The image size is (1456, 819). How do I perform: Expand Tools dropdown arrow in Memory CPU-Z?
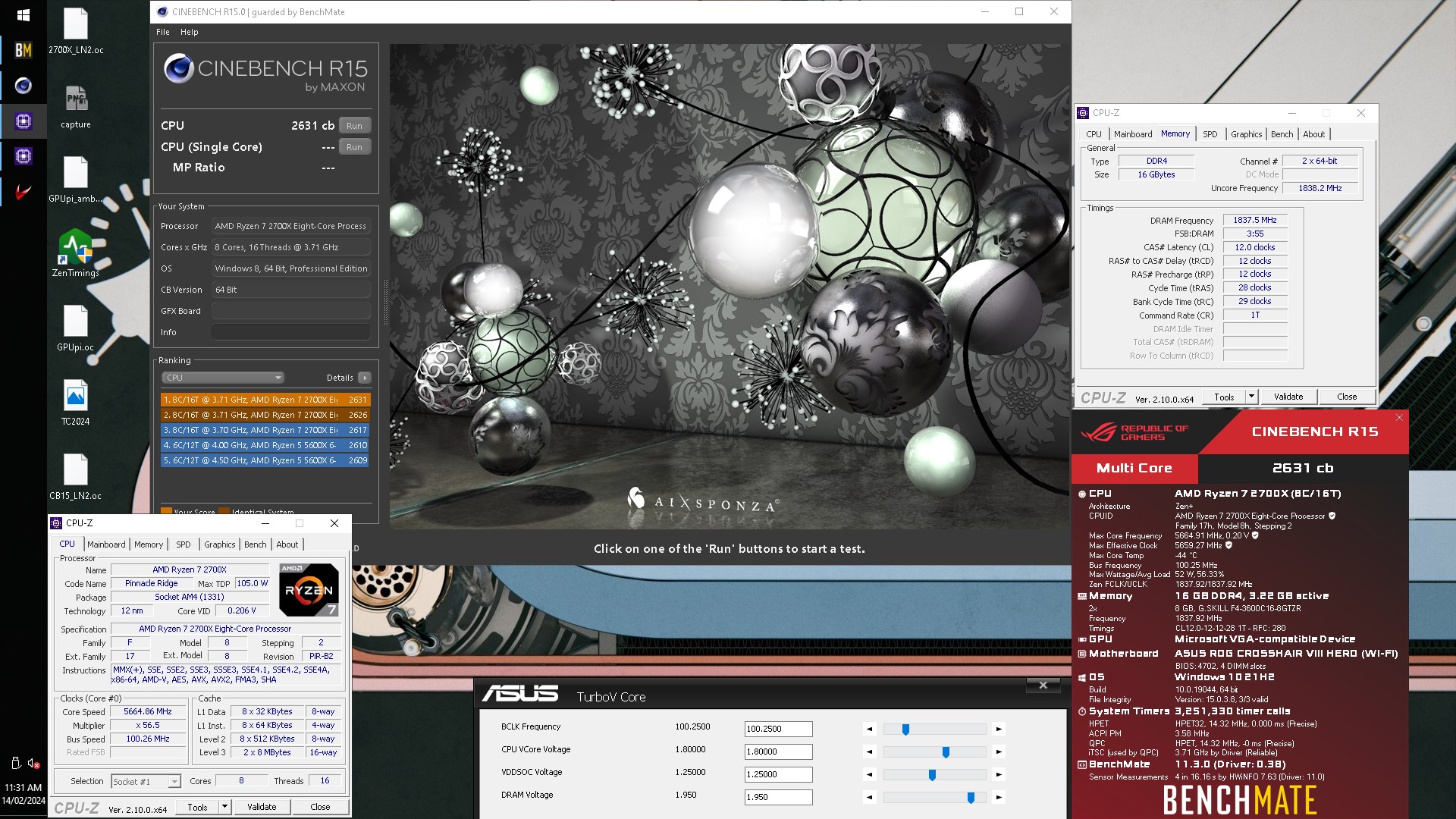coord(1251,397)
